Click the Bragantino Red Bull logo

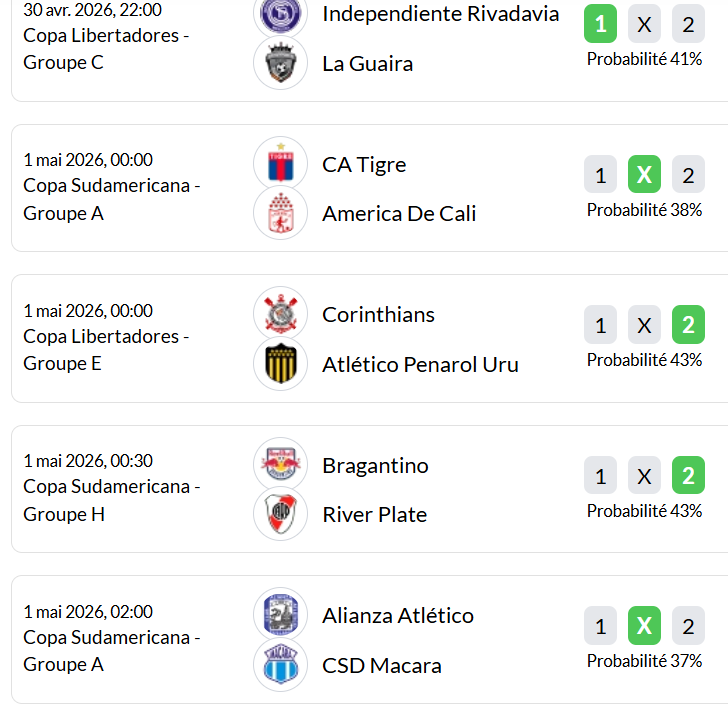(x=281, y=465)
